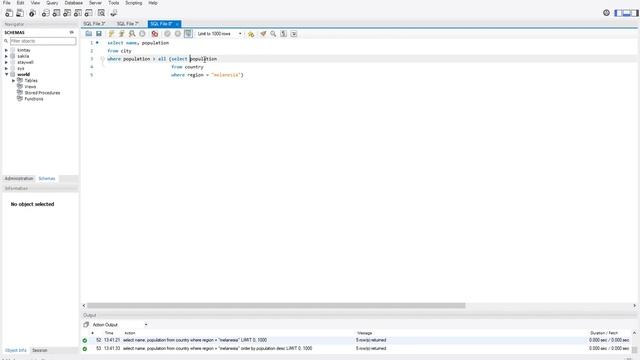This screenshot has width=640, height=360.
Task: Switch to the Administration tab
Action: (19, 179)
